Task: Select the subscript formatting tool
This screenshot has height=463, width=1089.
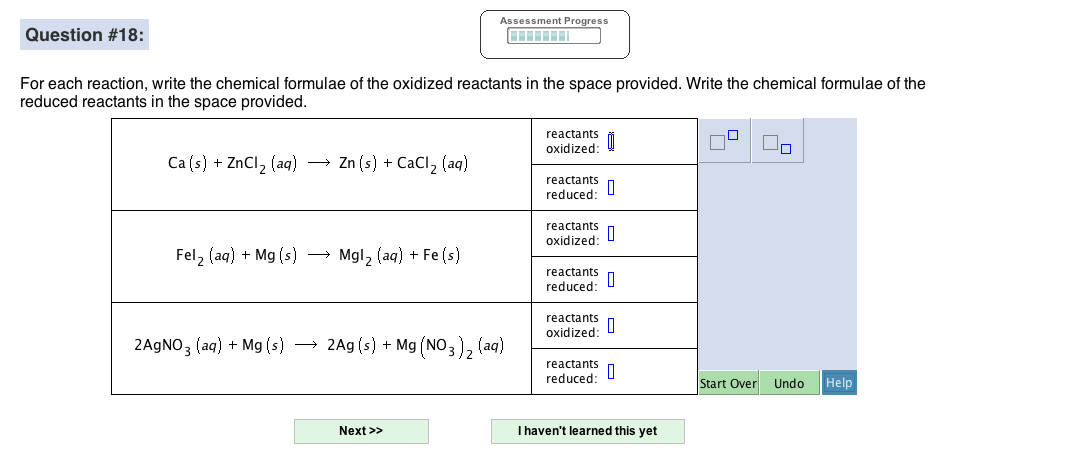Action: [x=777, y=143]
